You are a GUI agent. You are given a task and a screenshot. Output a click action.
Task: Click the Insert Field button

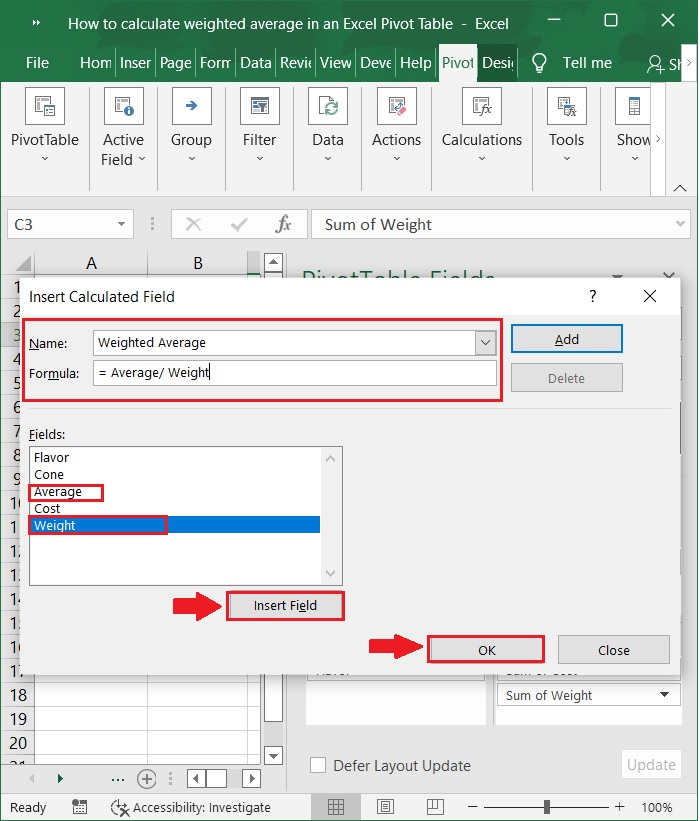285,606
